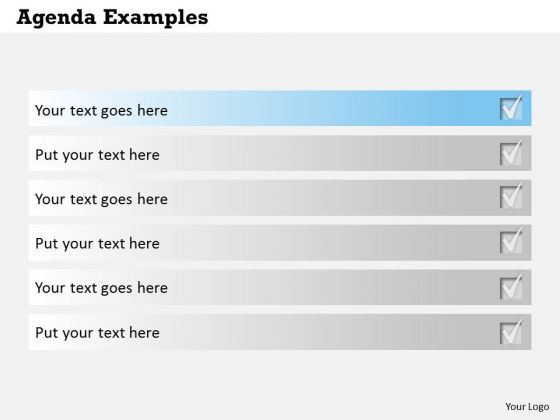Check the box on the fourth agenda row
The height and width of the screenshot is (420, 560).
tap(511, 241)
